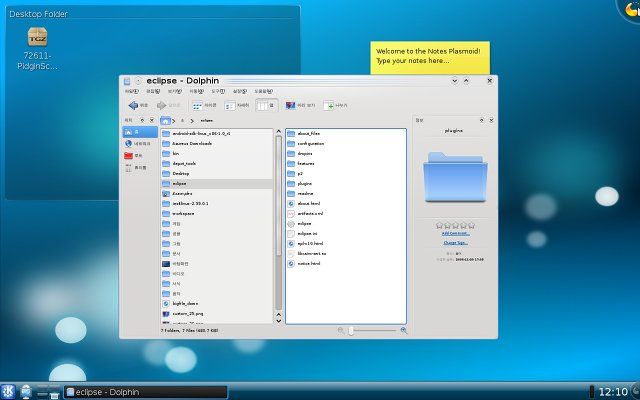Click the zoom out magnifier icon
Image resolution: width=640 pixels, height=400 pixels.
(341, 330)
